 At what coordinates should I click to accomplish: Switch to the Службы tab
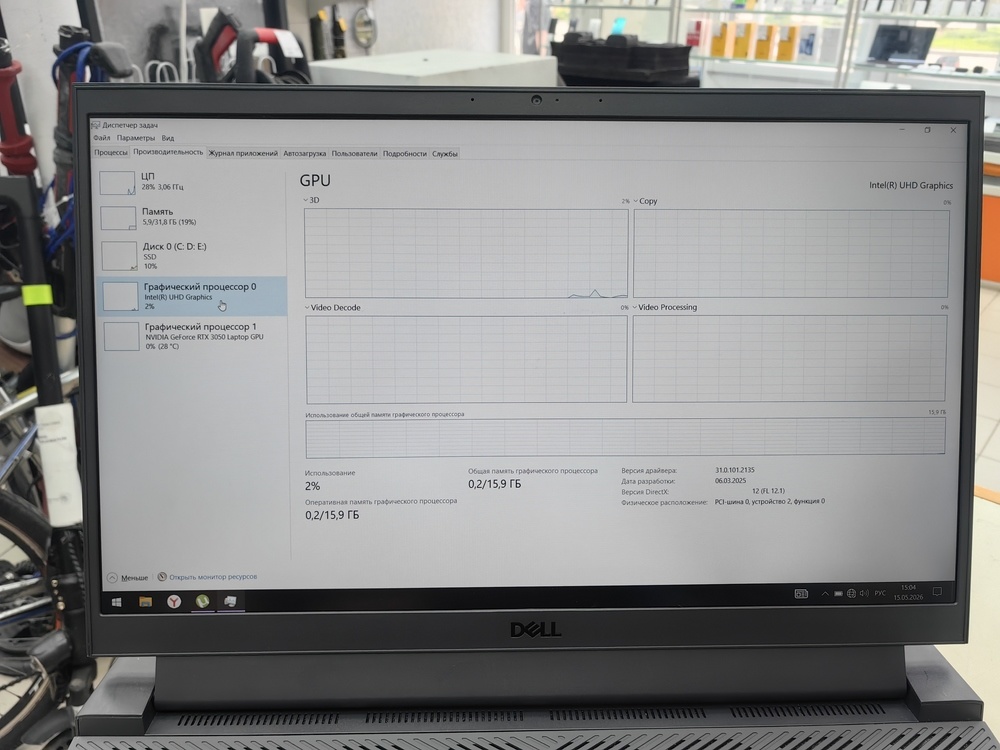point(445,154)
